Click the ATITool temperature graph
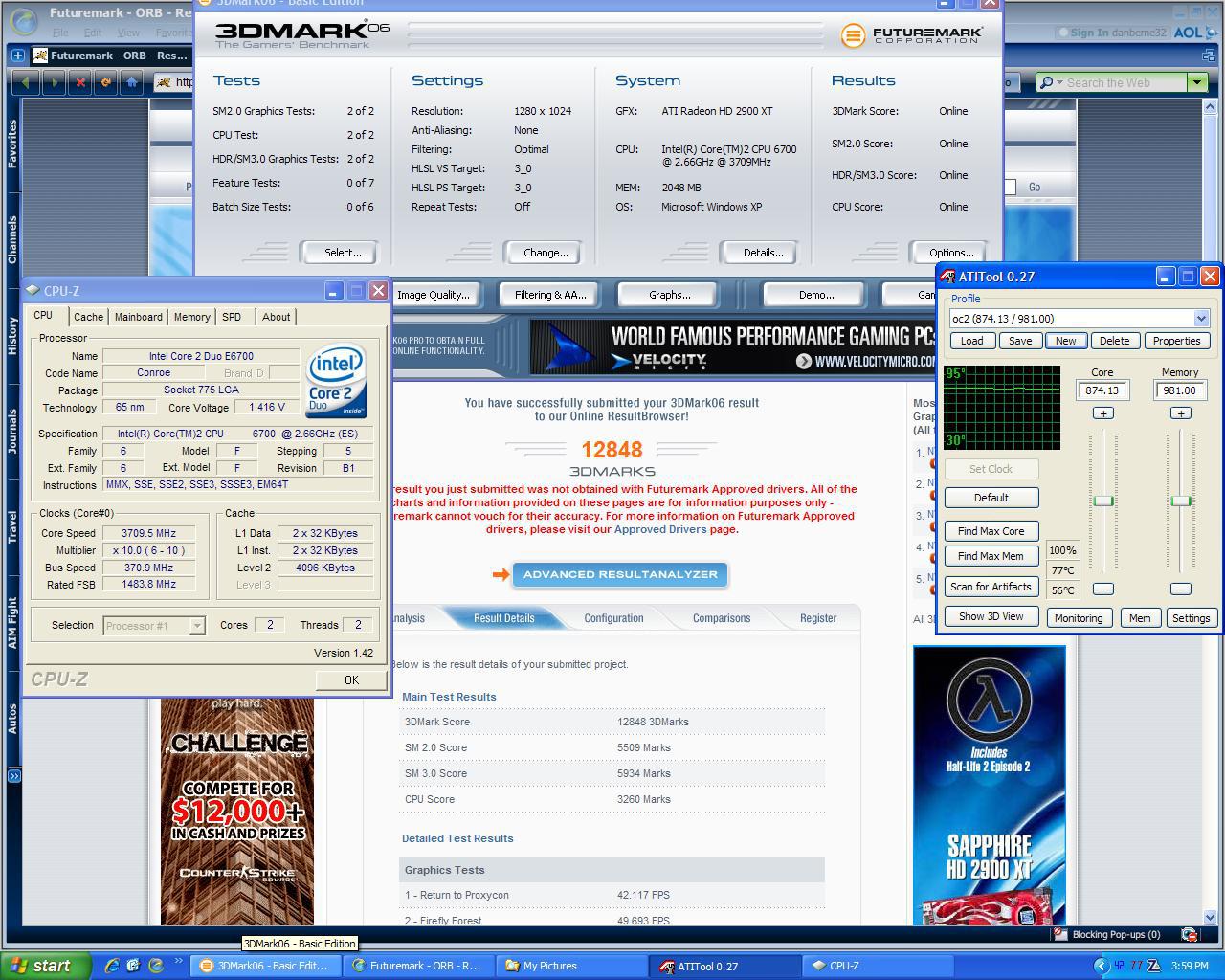Viewport: 1225px width, 980px height. (x=1002, y=407)
